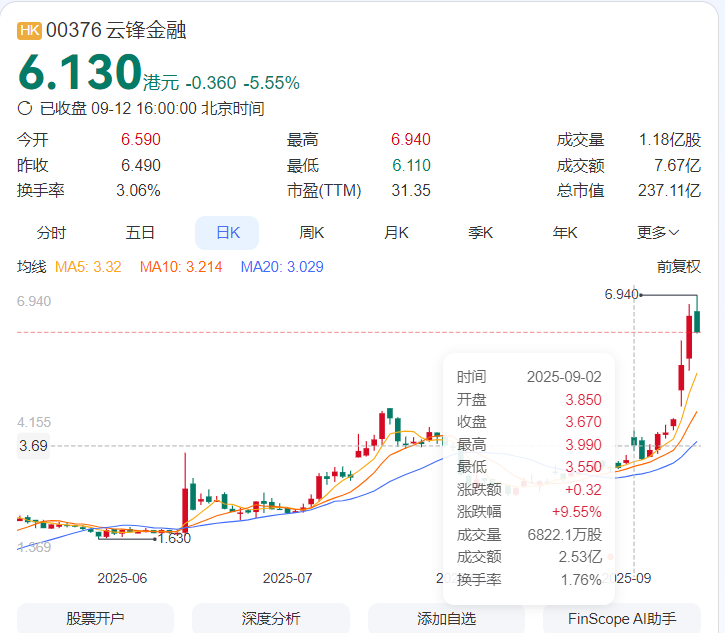Click the latest green candlestick on chart

tap(697, 321)
